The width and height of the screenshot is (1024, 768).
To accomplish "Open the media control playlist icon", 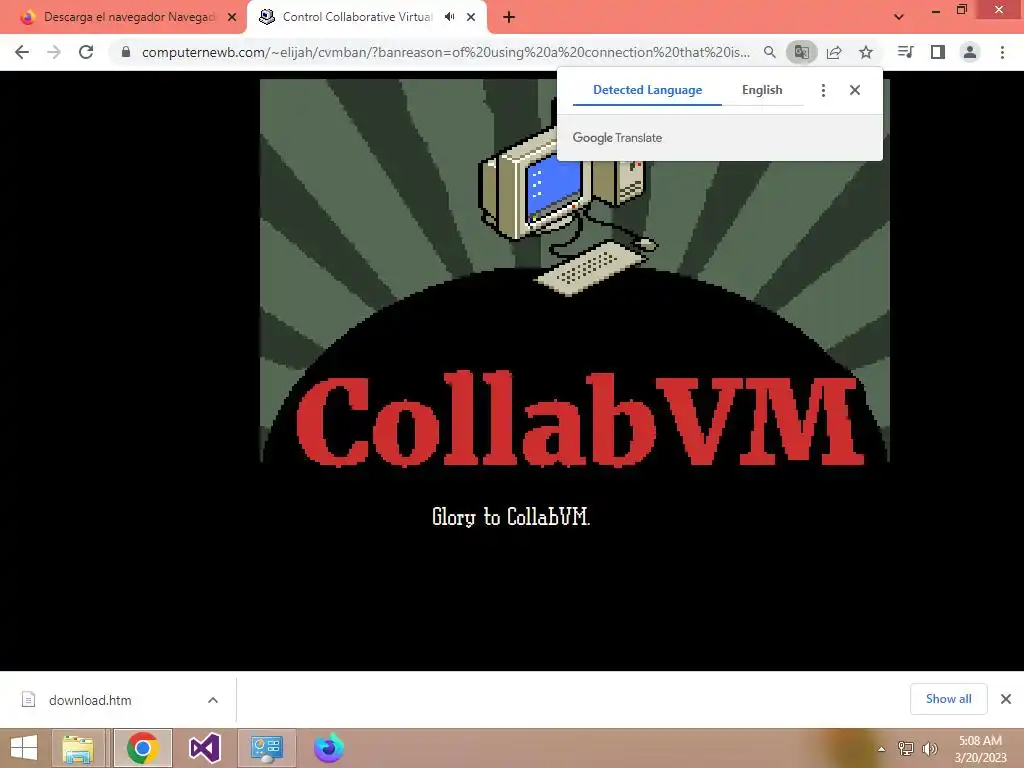I will 906,52.
